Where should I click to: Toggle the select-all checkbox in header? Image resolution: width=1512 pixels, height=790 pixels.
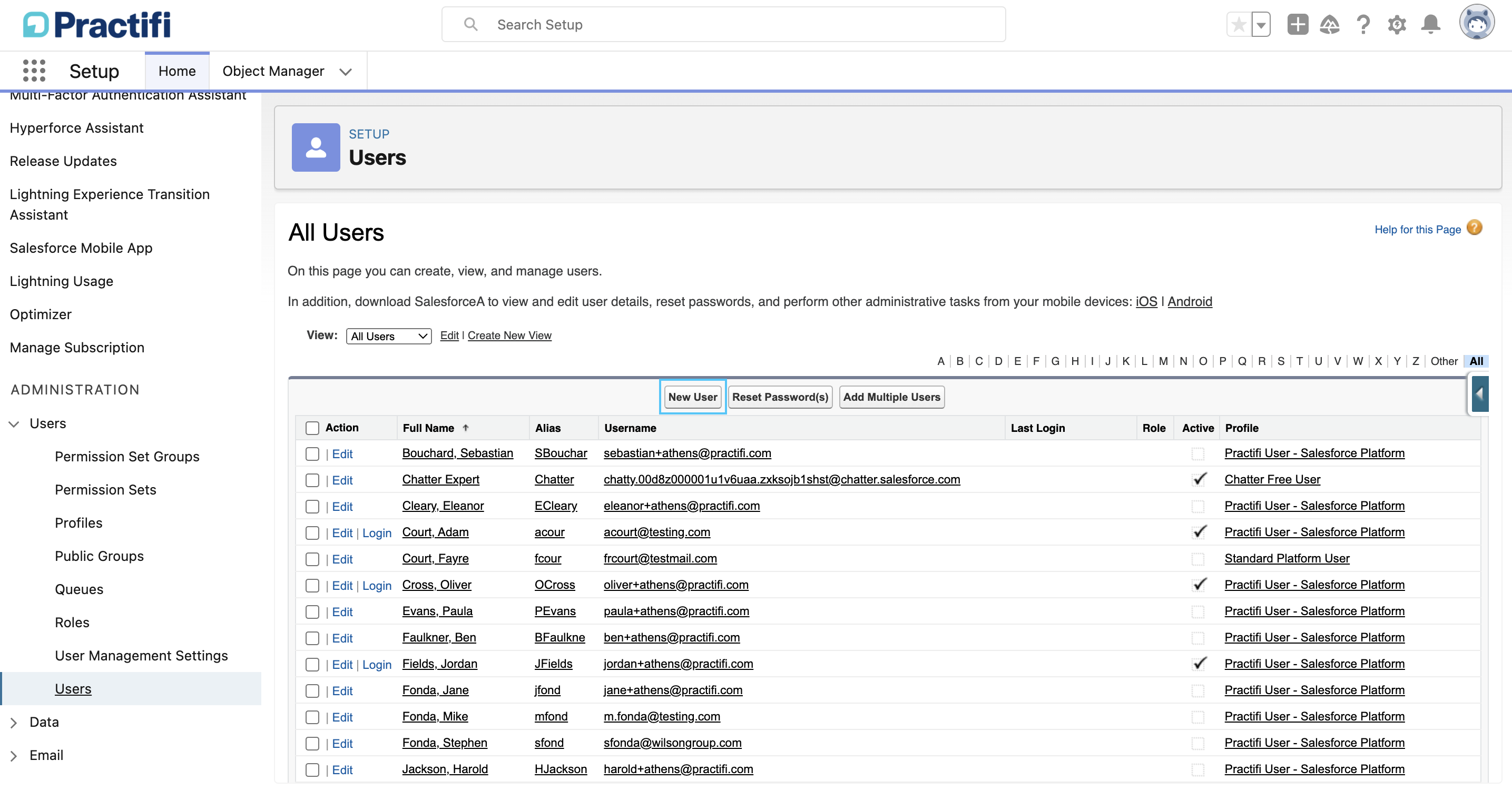click(x=312, y=428)
